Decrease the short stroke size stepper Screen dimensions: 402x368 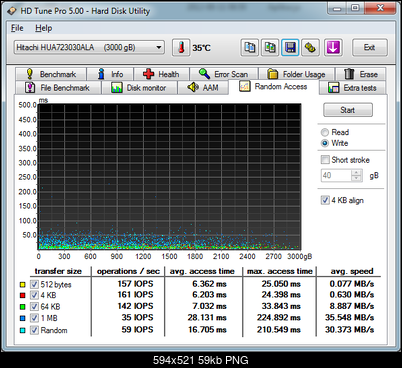(357, 178)
